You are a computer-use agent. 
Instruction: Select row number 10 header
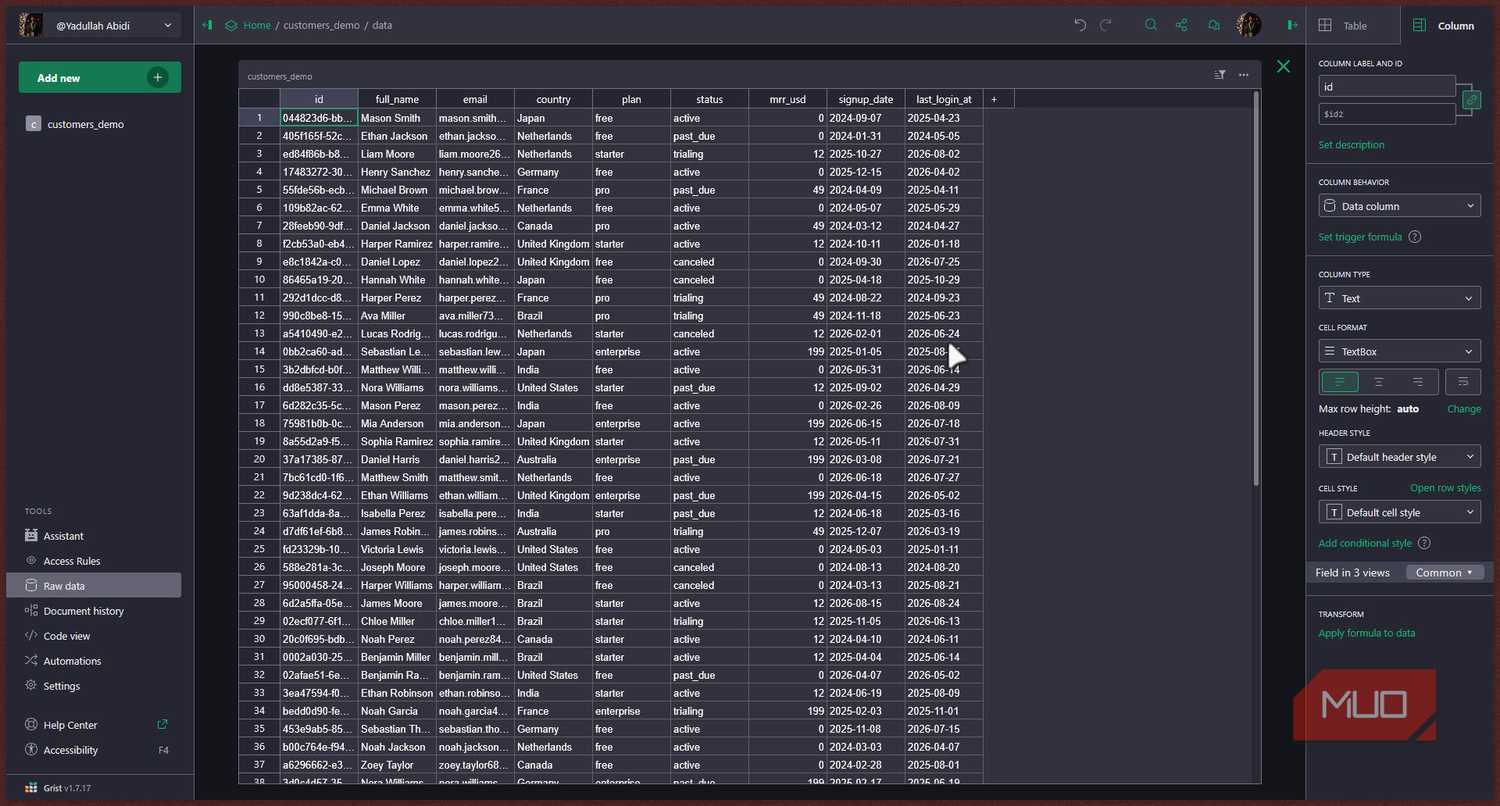259,280
